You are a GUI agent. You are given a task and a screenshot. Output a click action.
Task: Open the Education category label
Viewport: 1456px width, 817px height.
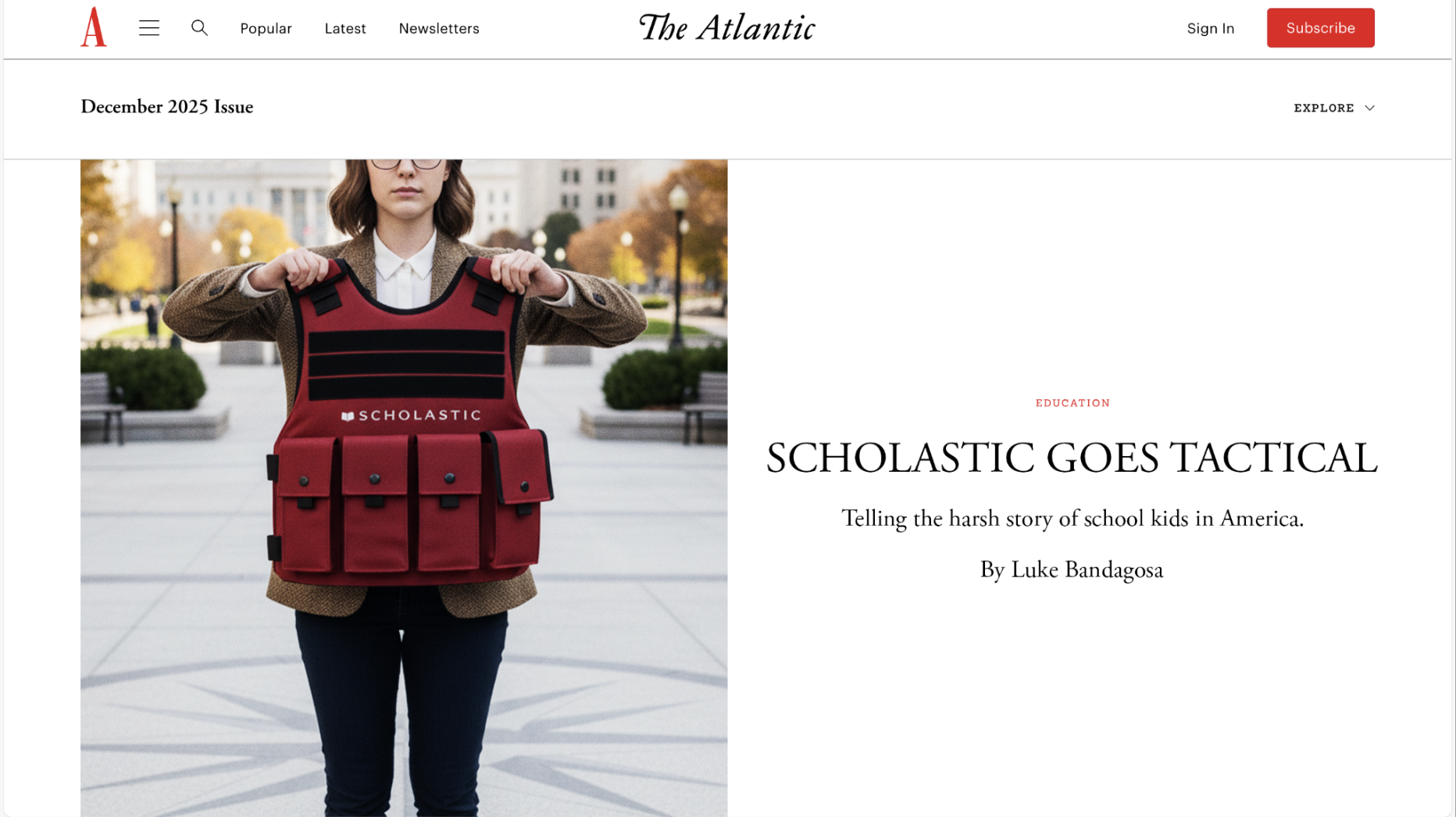(1072, 403)
